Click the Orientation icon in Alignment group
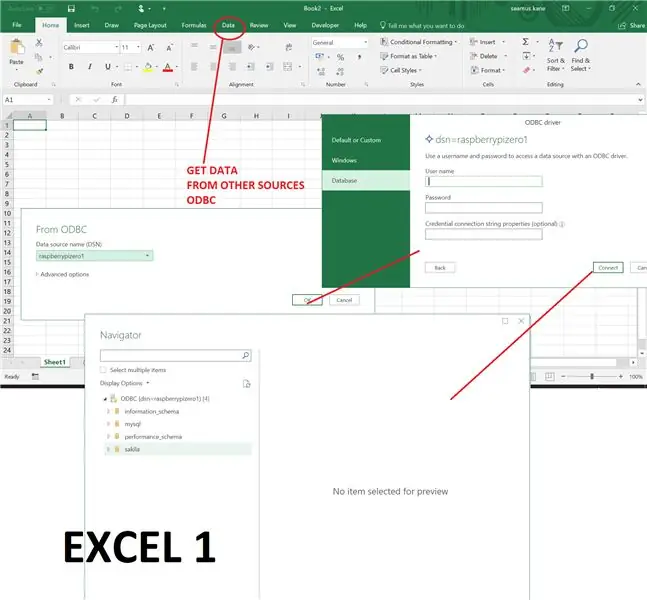The image size is (647, 600). pyautogui.click(x=251, y=47)
